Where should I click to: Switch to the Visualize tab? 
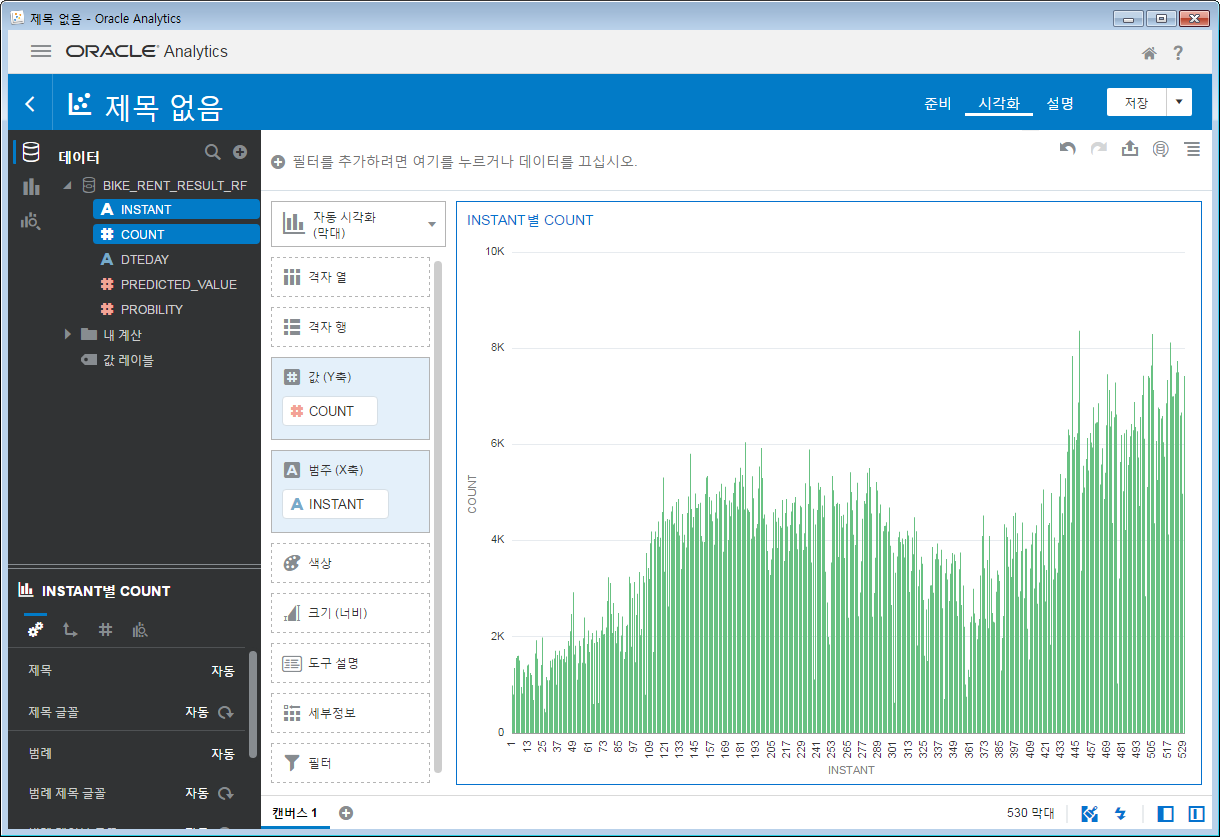pos(999,103)
